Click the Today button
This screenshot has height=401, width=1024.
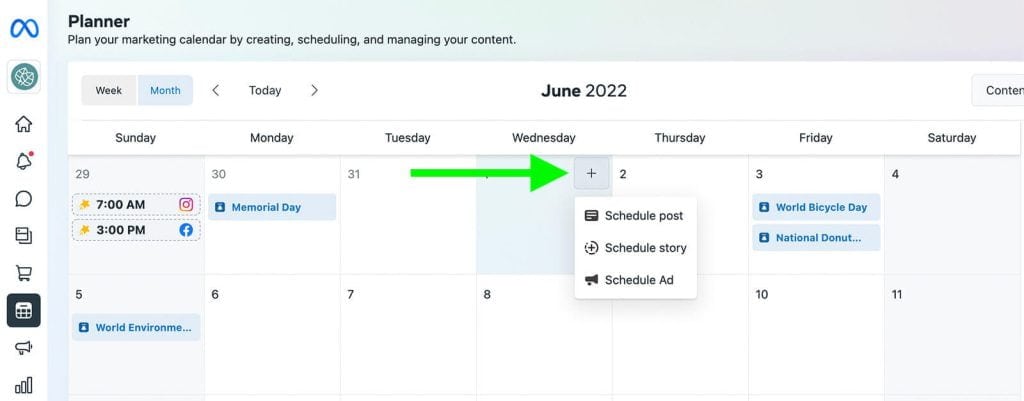click(265, 90)
